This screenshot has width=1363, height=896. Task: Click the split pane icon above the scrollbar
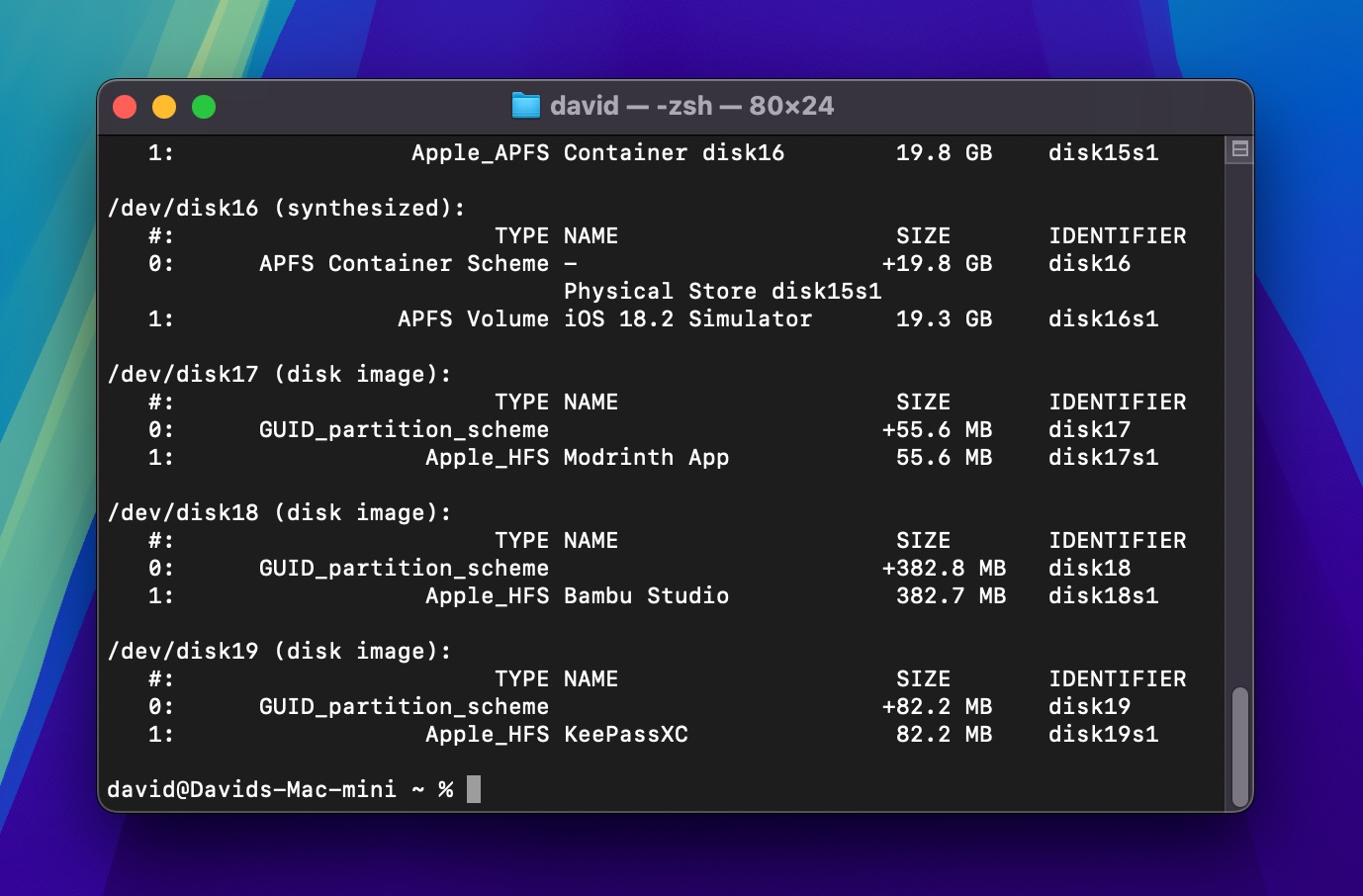[1239, 149]
